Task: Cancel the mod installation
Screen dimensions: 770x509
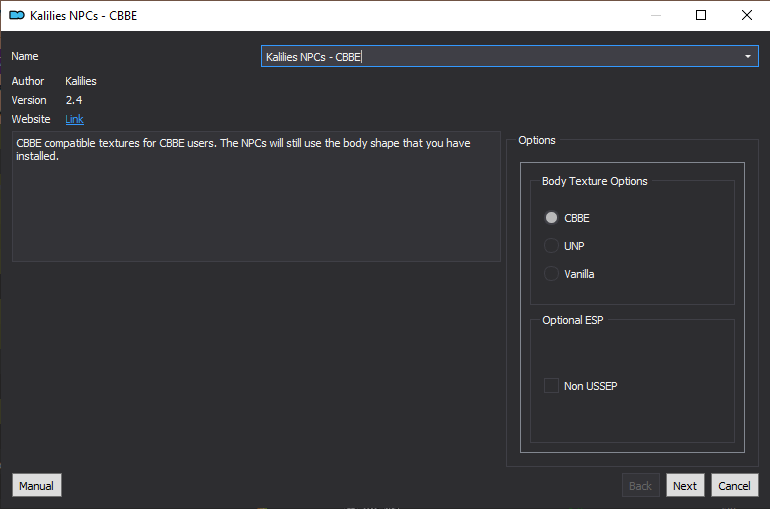Action: (735, 485)
